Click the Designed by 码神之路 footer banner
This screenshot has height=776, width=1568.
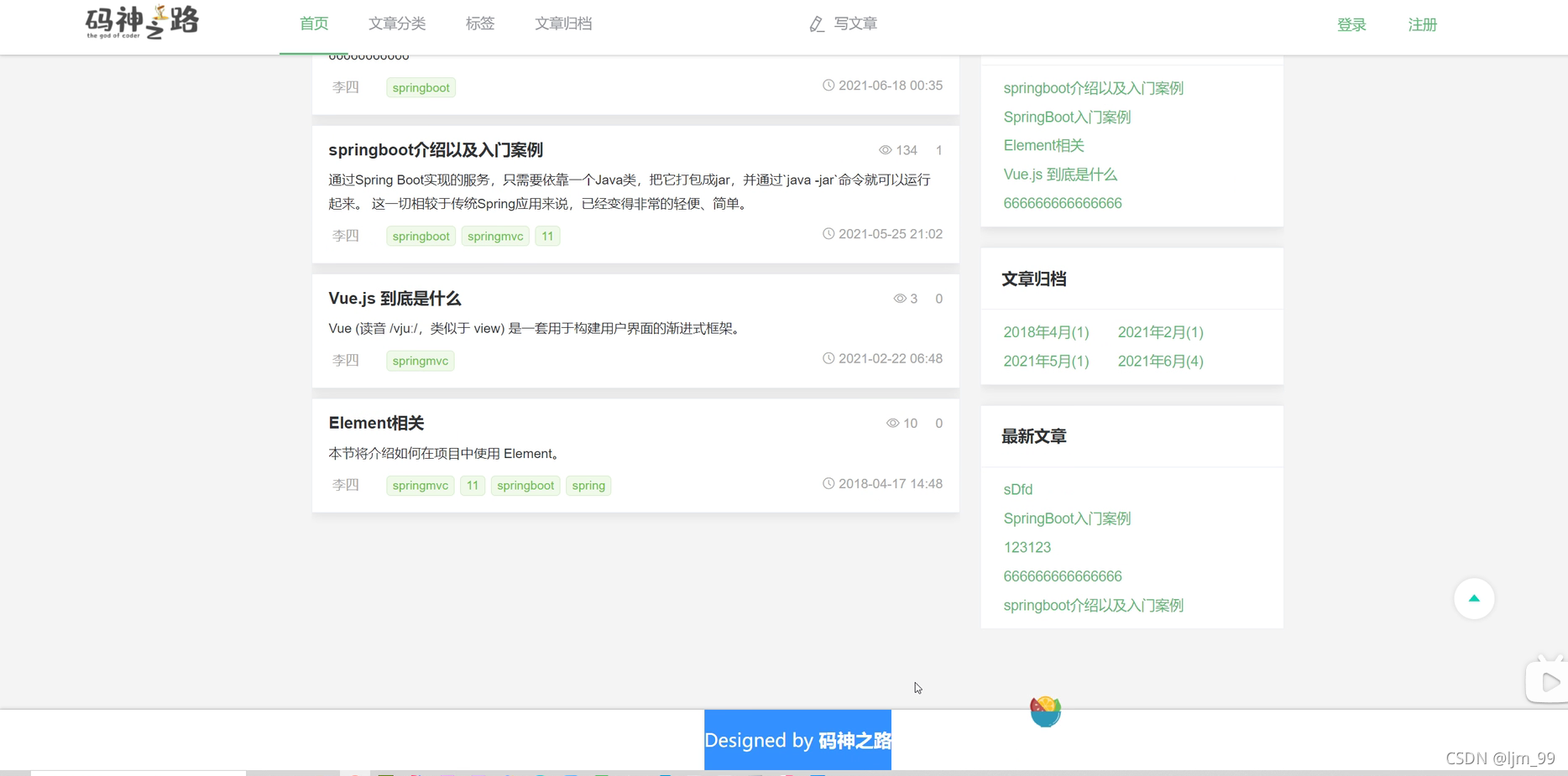(797, 740)
